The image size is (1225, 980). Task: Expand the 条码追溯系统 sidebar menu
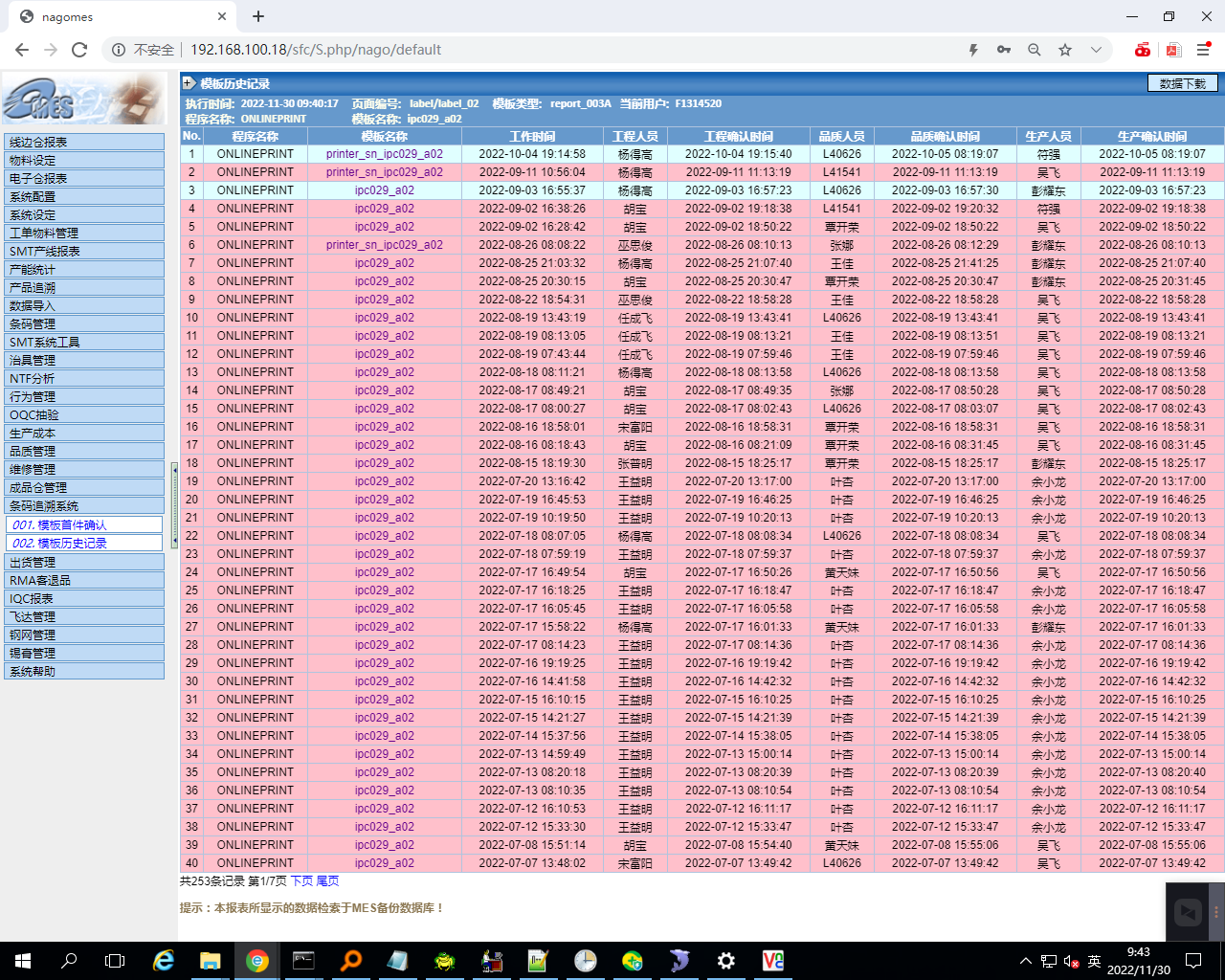83,505
